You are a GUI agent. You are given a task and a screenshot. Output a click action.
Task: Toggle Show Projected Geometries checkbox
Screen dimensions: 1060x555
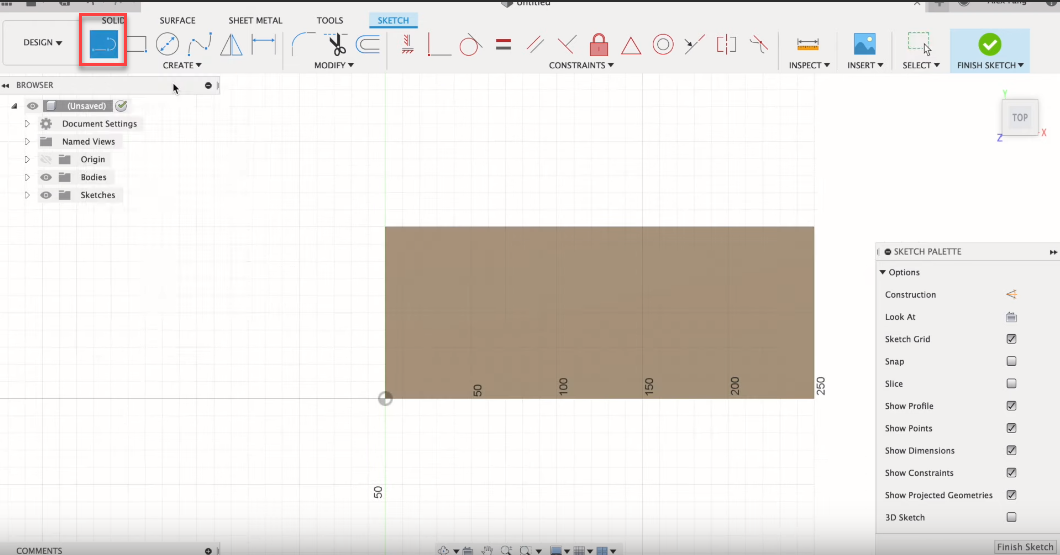[x=1011, y=496]
